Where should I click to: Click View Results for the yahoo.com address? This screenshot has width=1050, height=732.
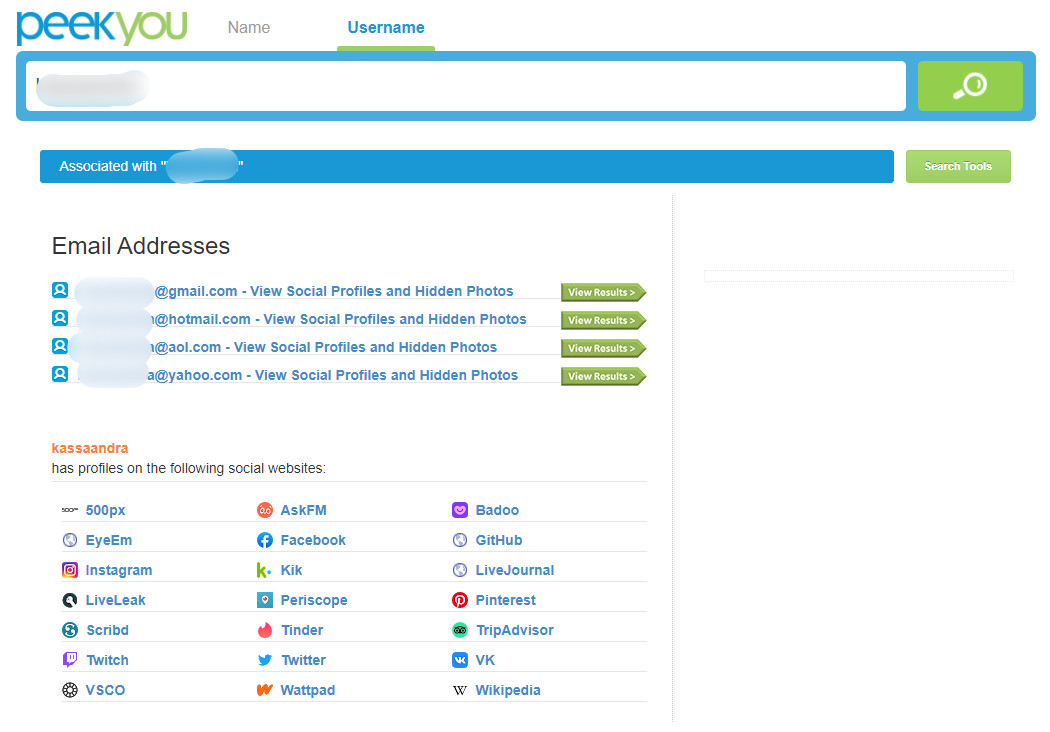(x=603, y=376)
